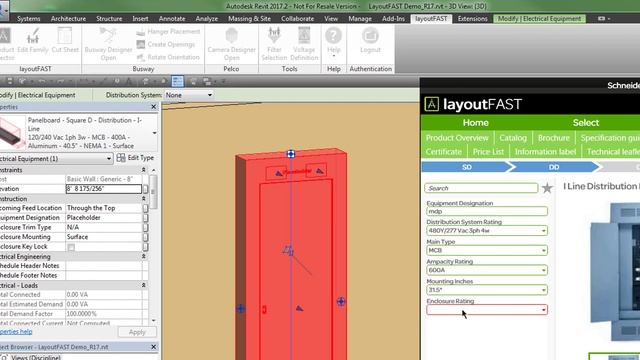This screenshot has width=640, height=360.
Task: Switch to the Architecture ribbon tab
Action: pos(68,18)
